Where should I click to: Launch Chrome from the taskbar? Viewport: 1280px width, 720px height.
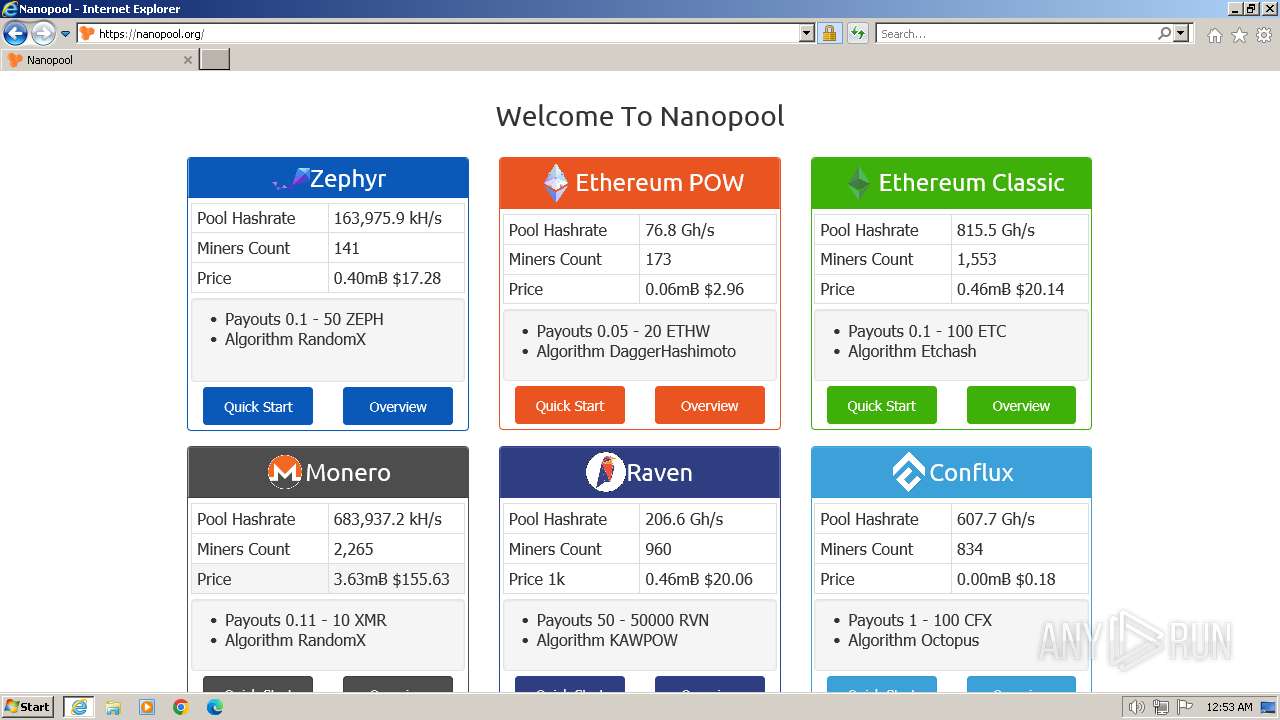(x=181, y=707)
